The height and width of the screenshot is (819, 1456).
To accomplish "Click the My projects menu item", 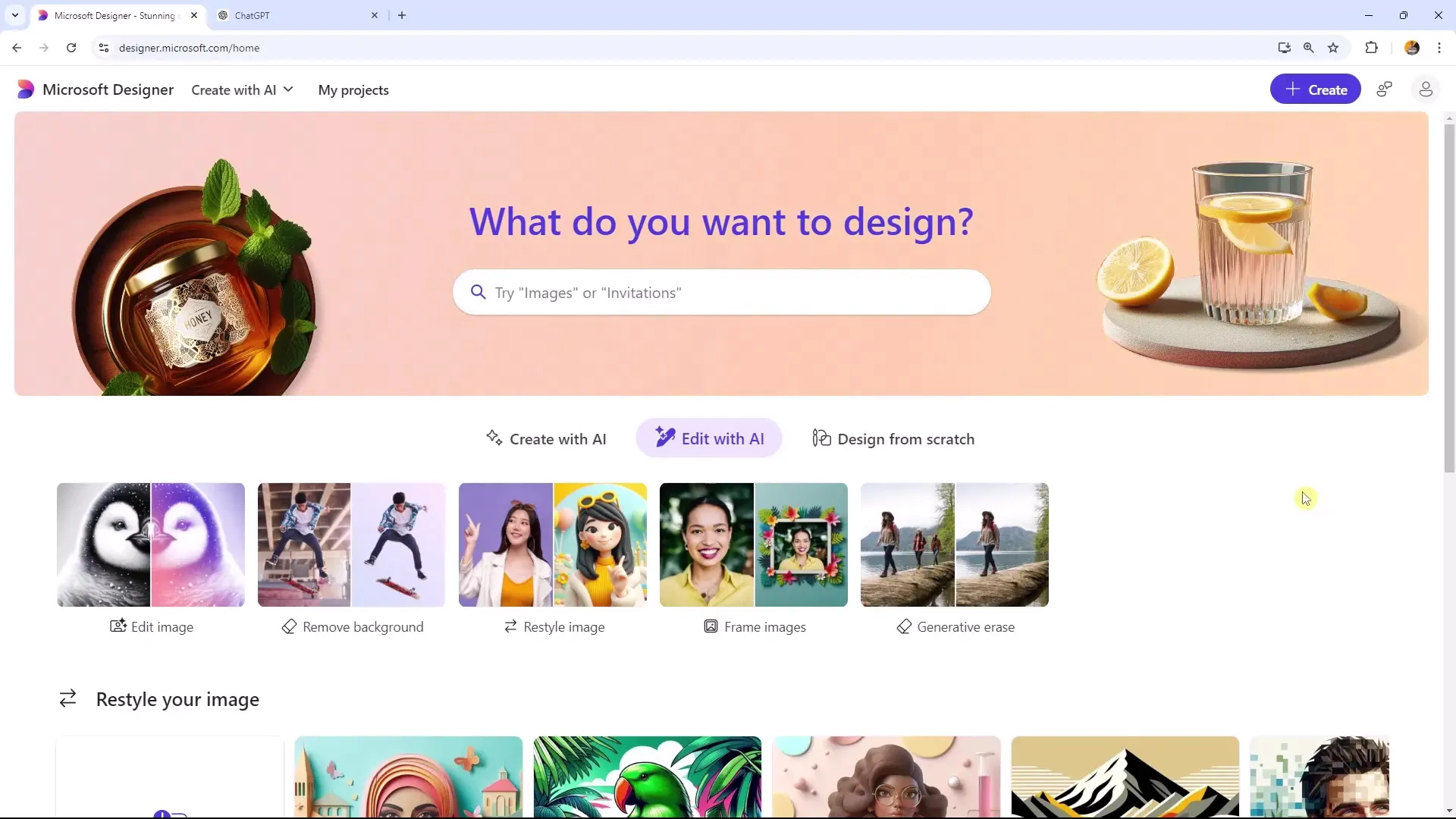I will [x=353, y=89].
